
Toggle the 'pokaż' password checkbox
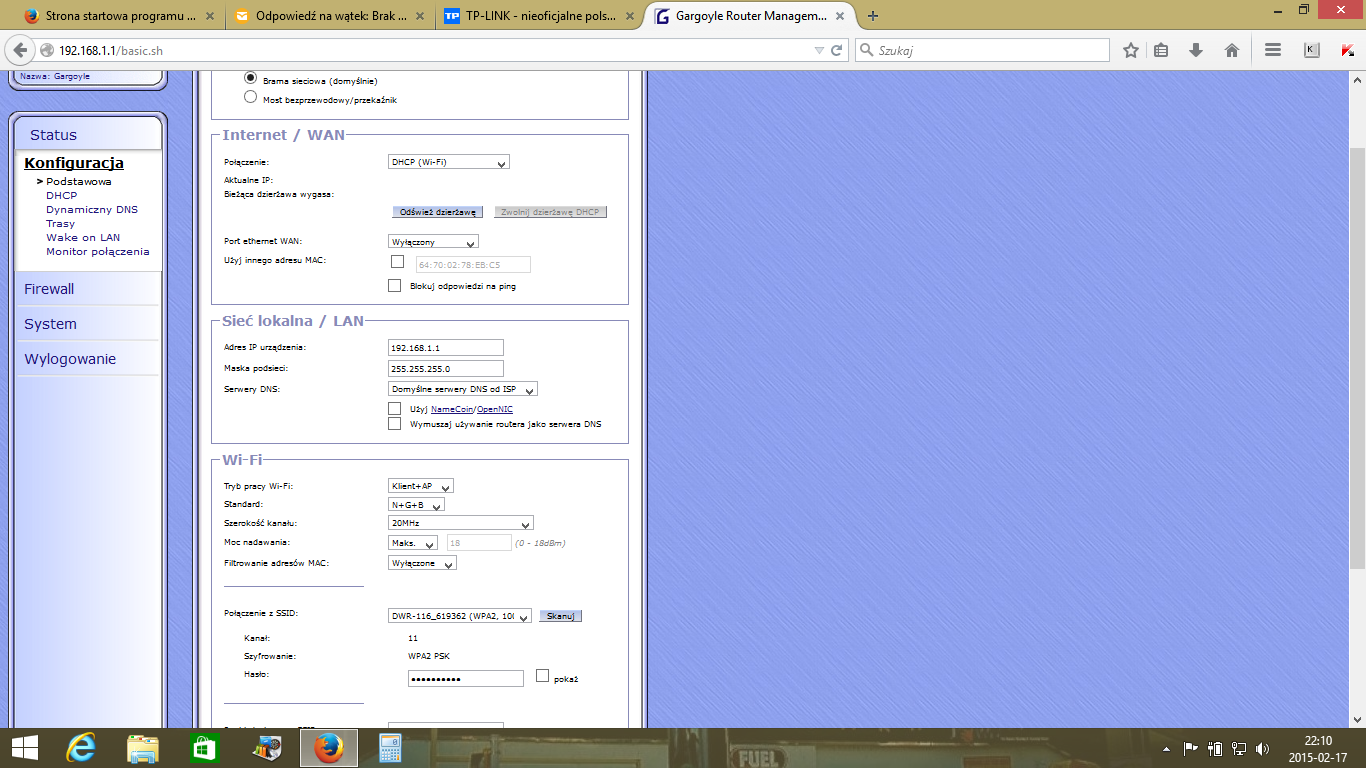(x=543, y=676)
